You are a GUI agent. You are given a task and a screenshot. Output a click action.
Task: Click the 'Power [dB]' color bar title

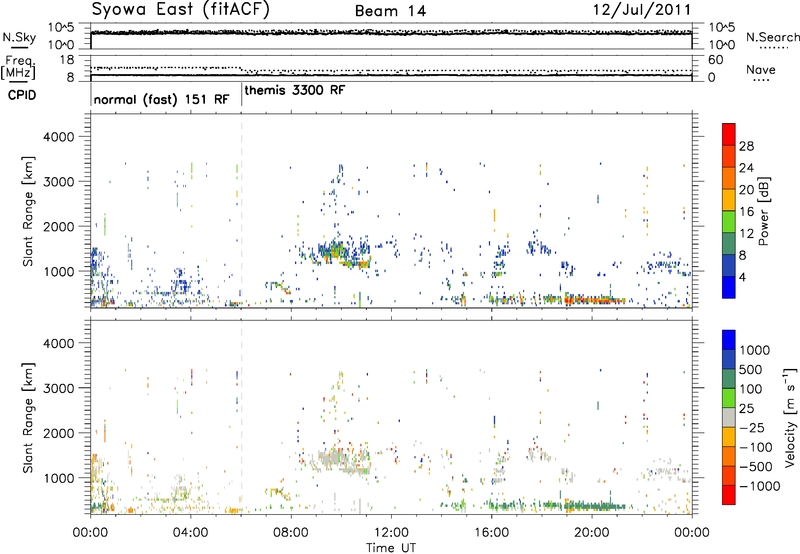764,211
